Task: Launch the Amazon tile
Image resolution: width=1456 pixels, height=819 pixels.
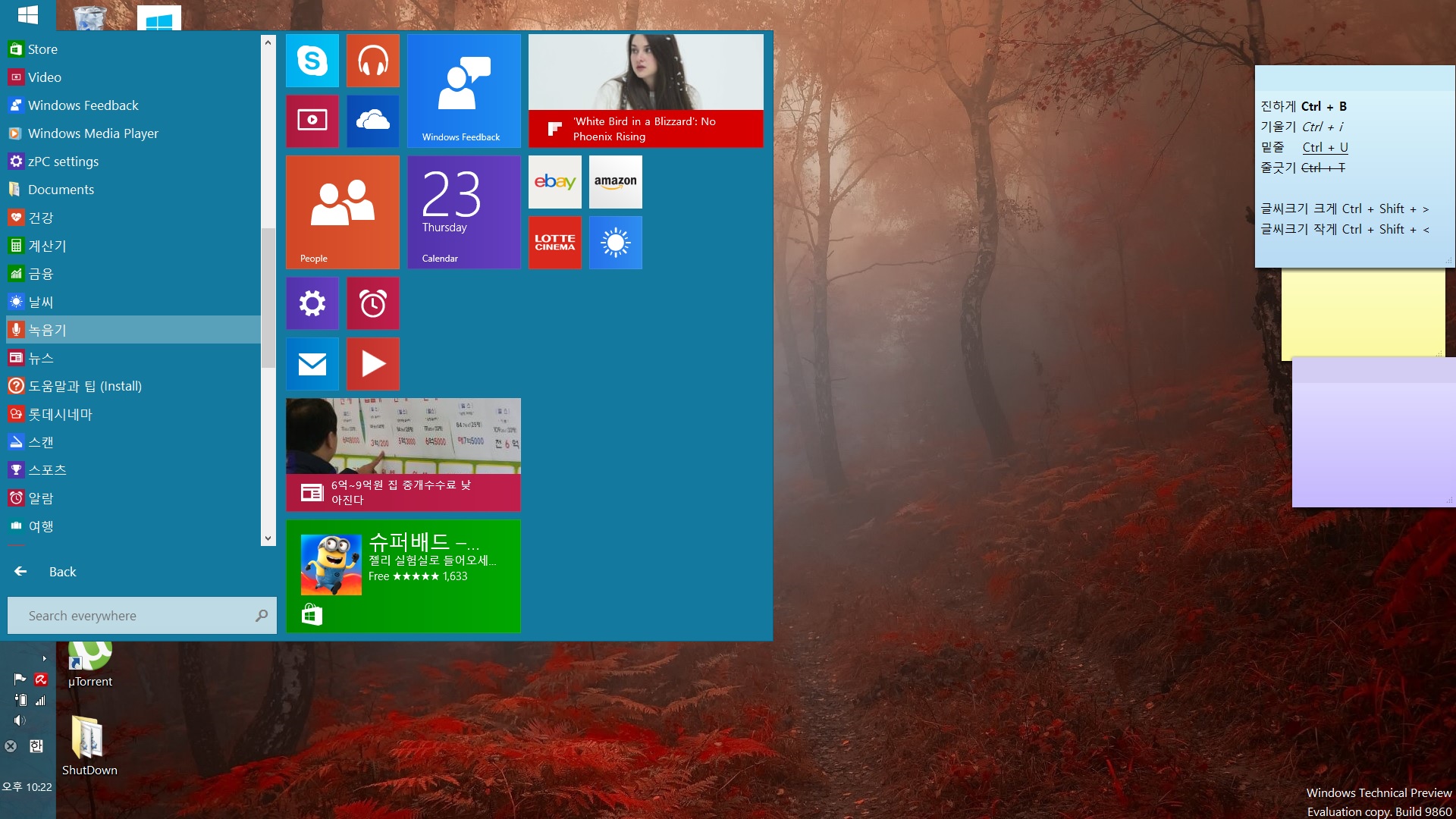Action: 615,182
